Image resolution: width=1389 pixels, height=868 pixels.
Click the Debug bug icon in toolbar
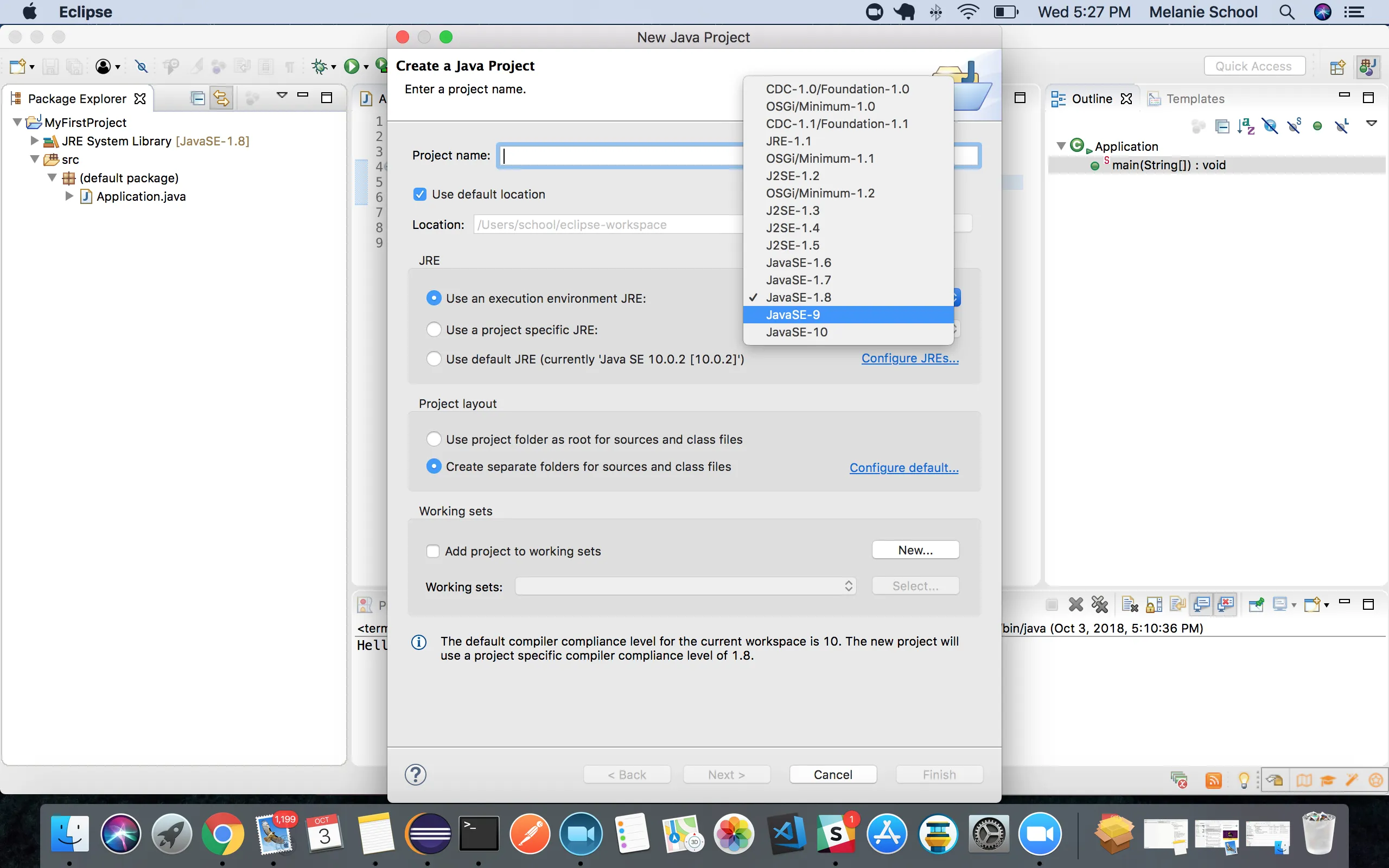pyautogui.click(x=319, y=67)
